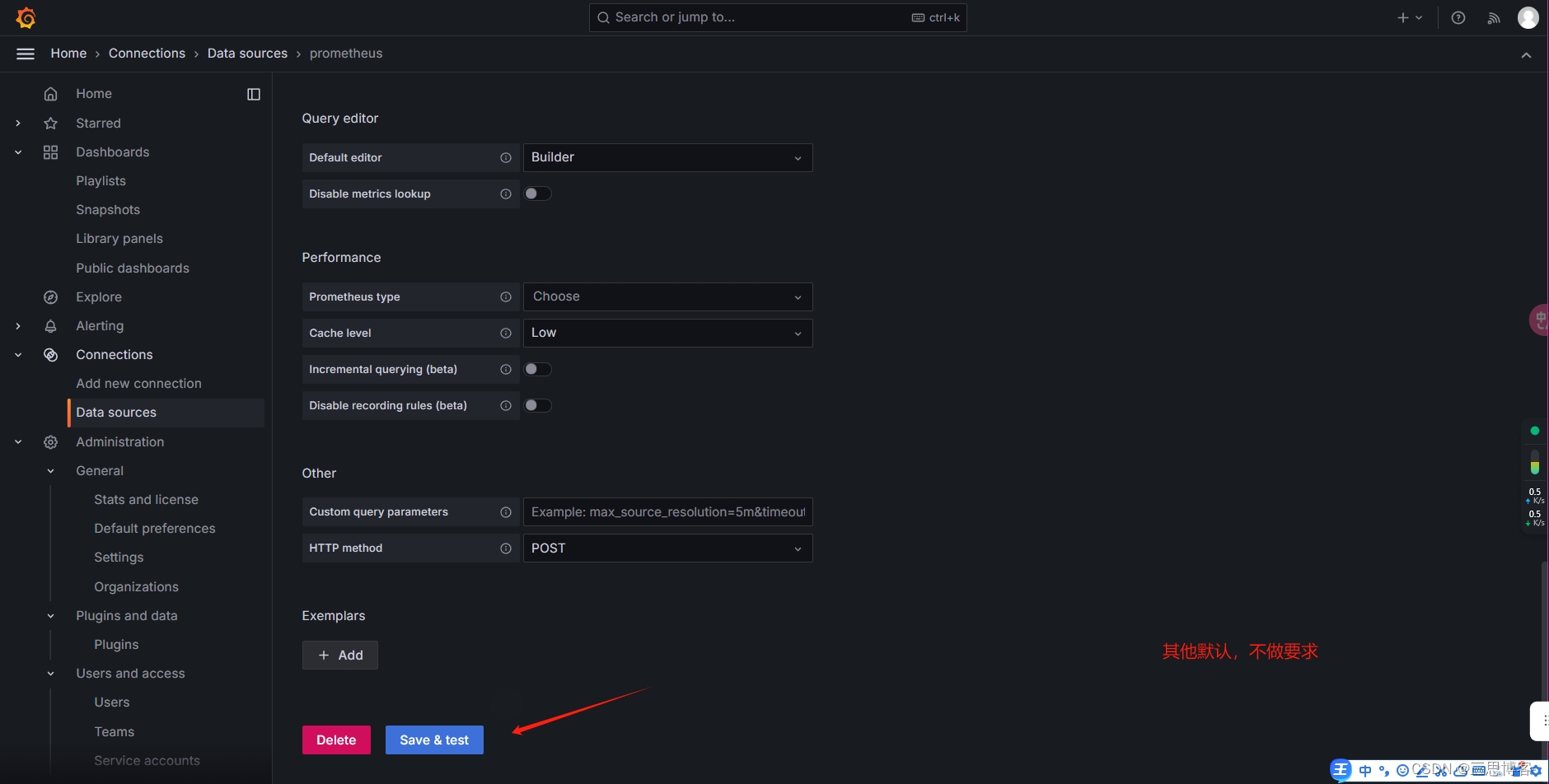Toggle Incremental querying (beta) switch
This screenshot has width=1549, height=784.
[x=538, y=369]
